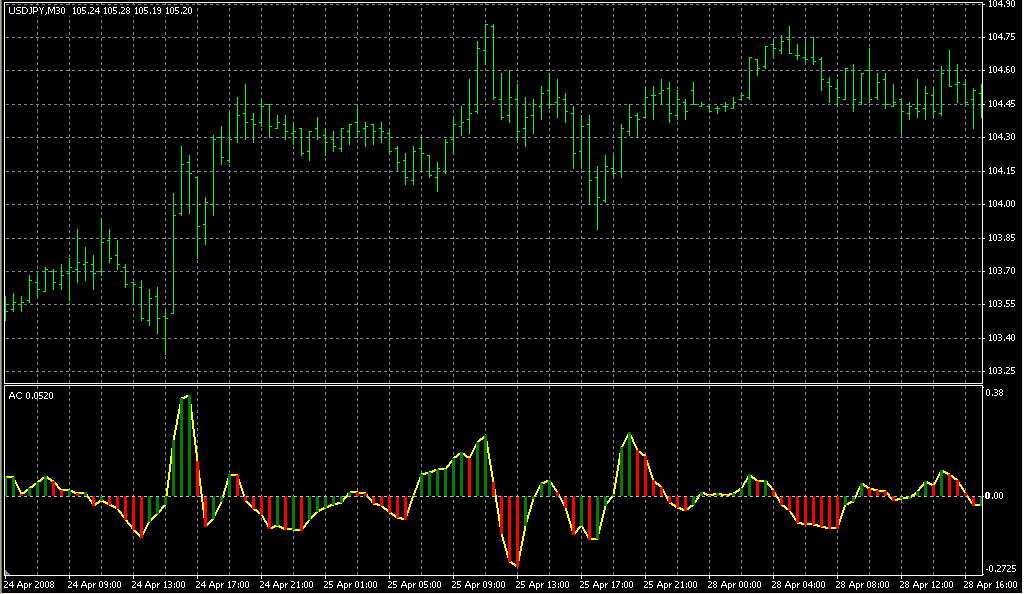1024x594 pixels.
Task: Click the 0.38 indicator scale value
Action: point(995,393)
